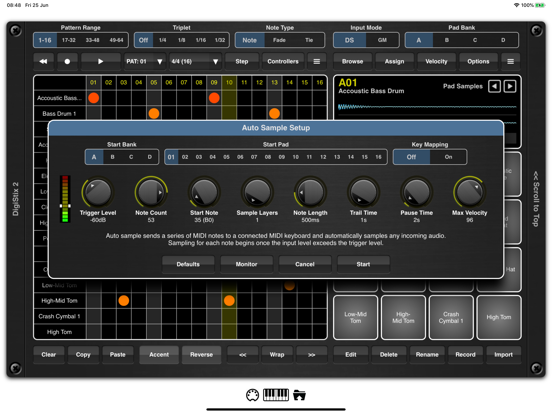
Task: Choose Start Pad 12
Action: coord(323,157)
